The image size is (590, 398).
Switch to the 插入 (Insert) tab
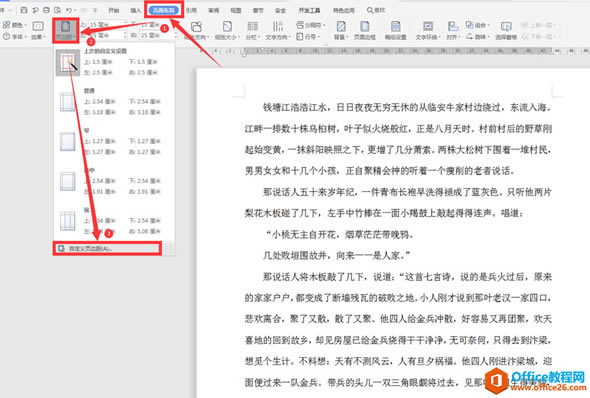click(135, 10)
